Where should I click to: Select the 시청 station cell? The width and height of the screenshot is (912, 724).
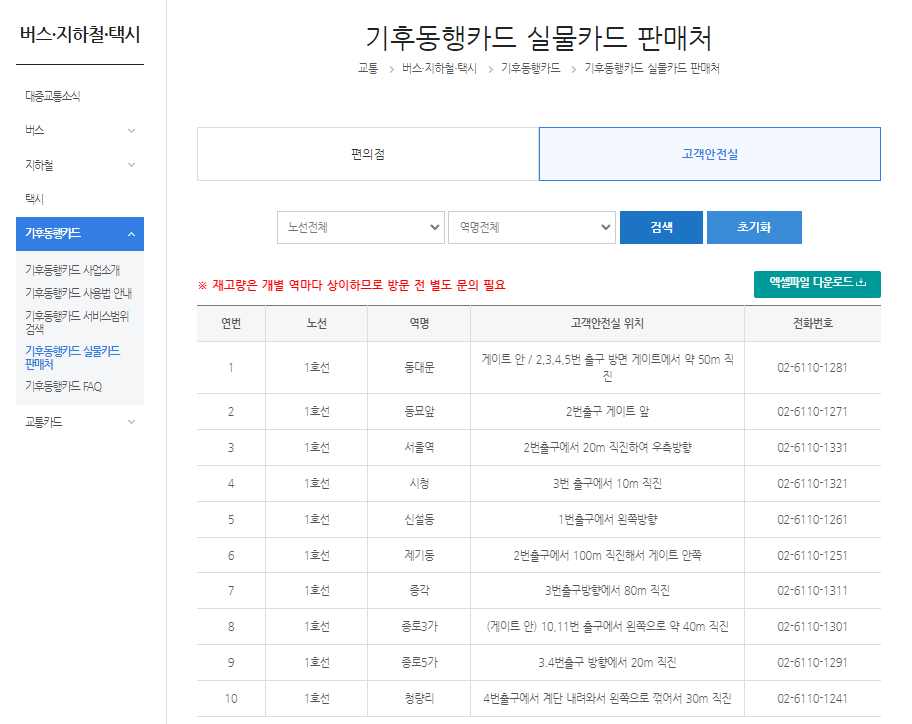[419, 484]
